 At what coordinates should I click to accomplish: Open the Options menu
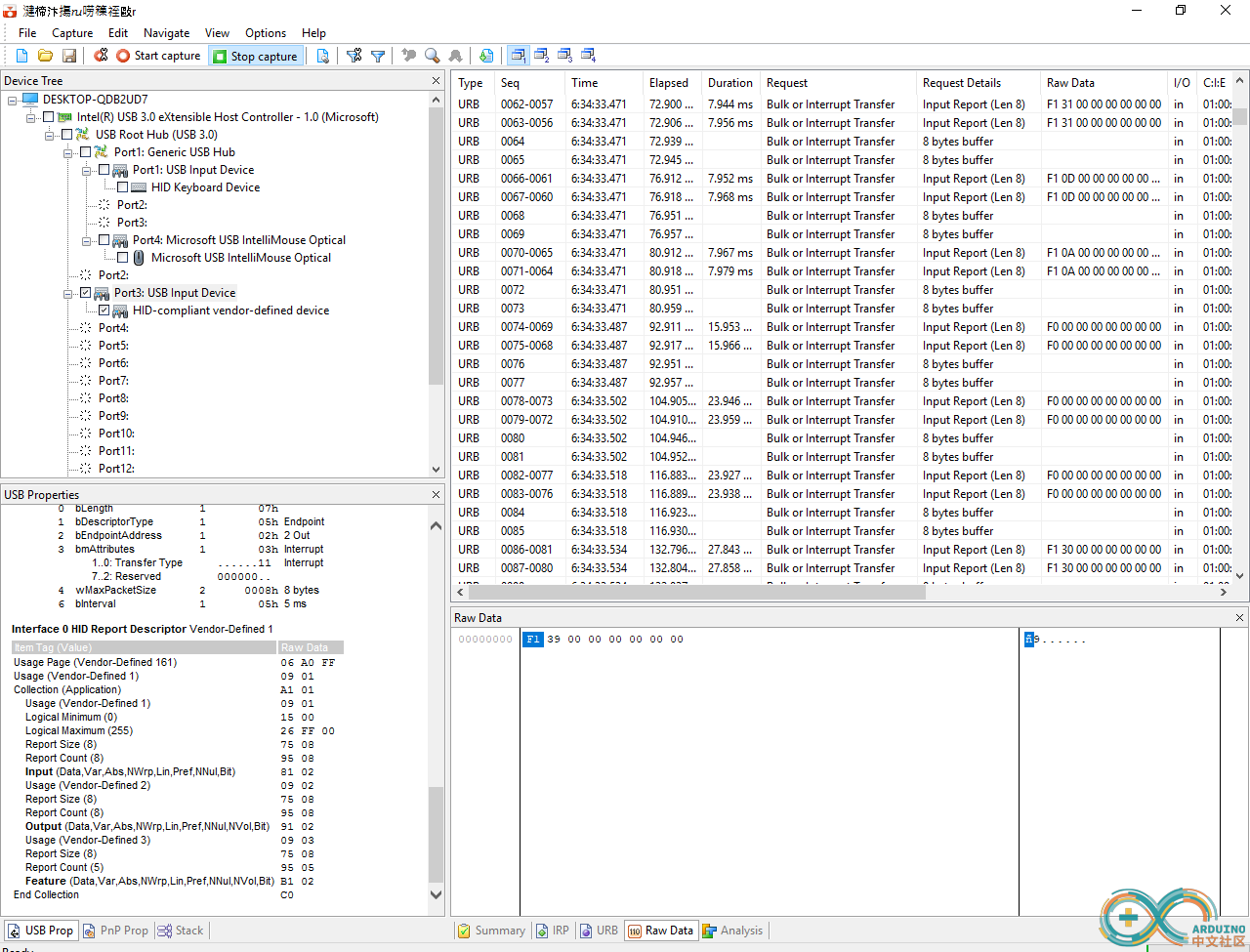(266, 32)
